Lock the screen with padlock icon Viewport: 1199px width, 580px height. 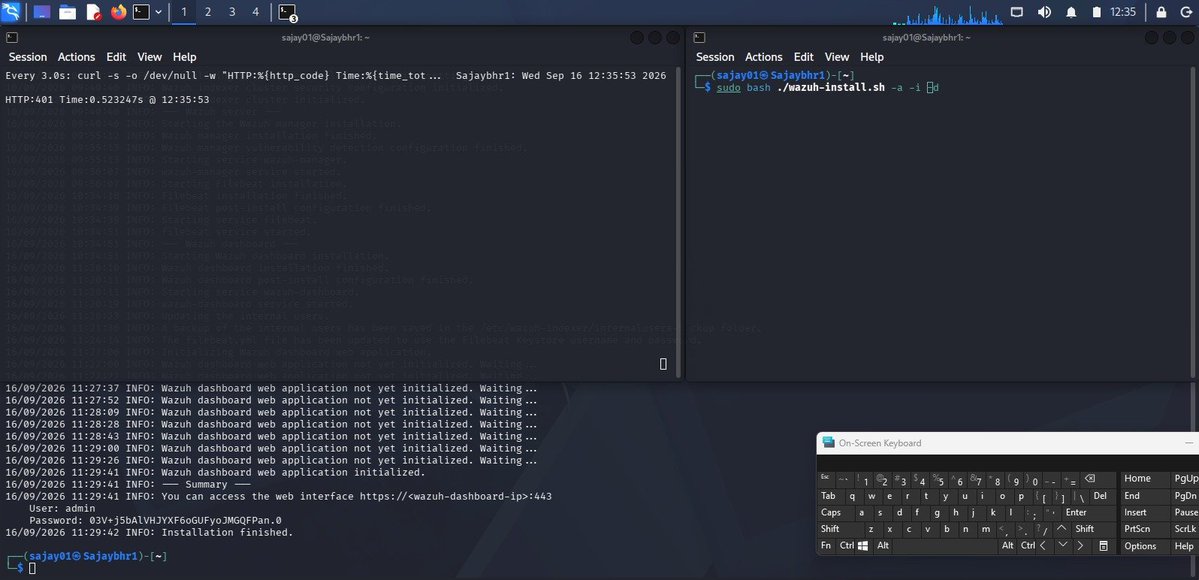click(x=1162, y=12)
